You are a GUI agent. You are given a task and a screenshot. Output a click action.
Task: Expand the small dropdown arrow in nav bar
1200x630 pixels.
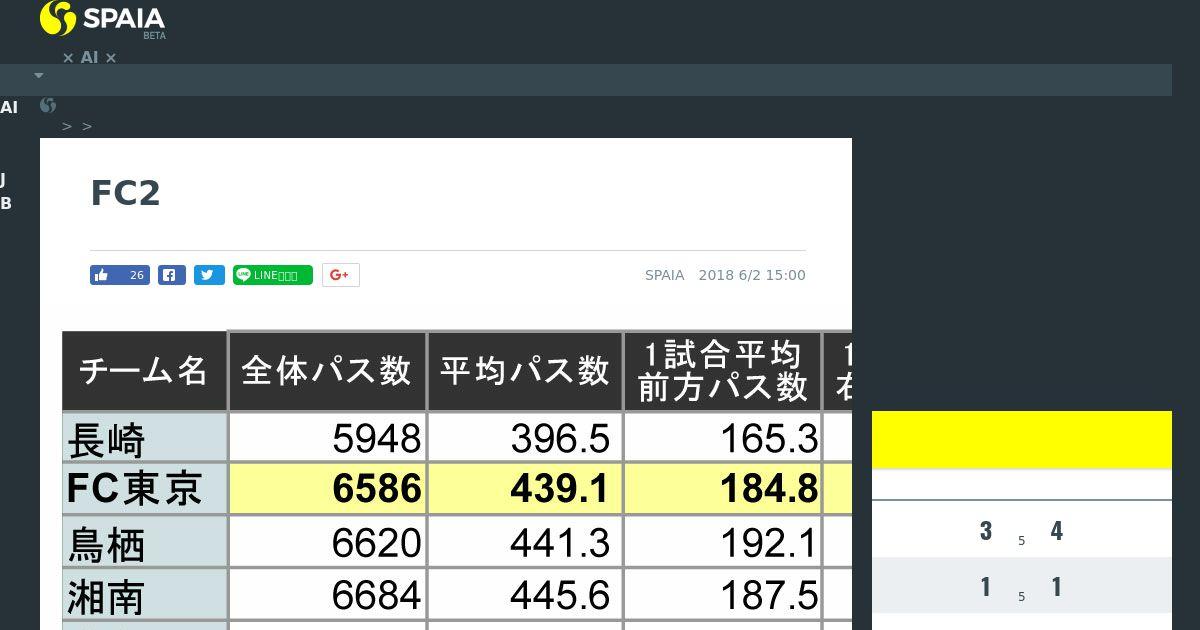click(x=39, y=75)
